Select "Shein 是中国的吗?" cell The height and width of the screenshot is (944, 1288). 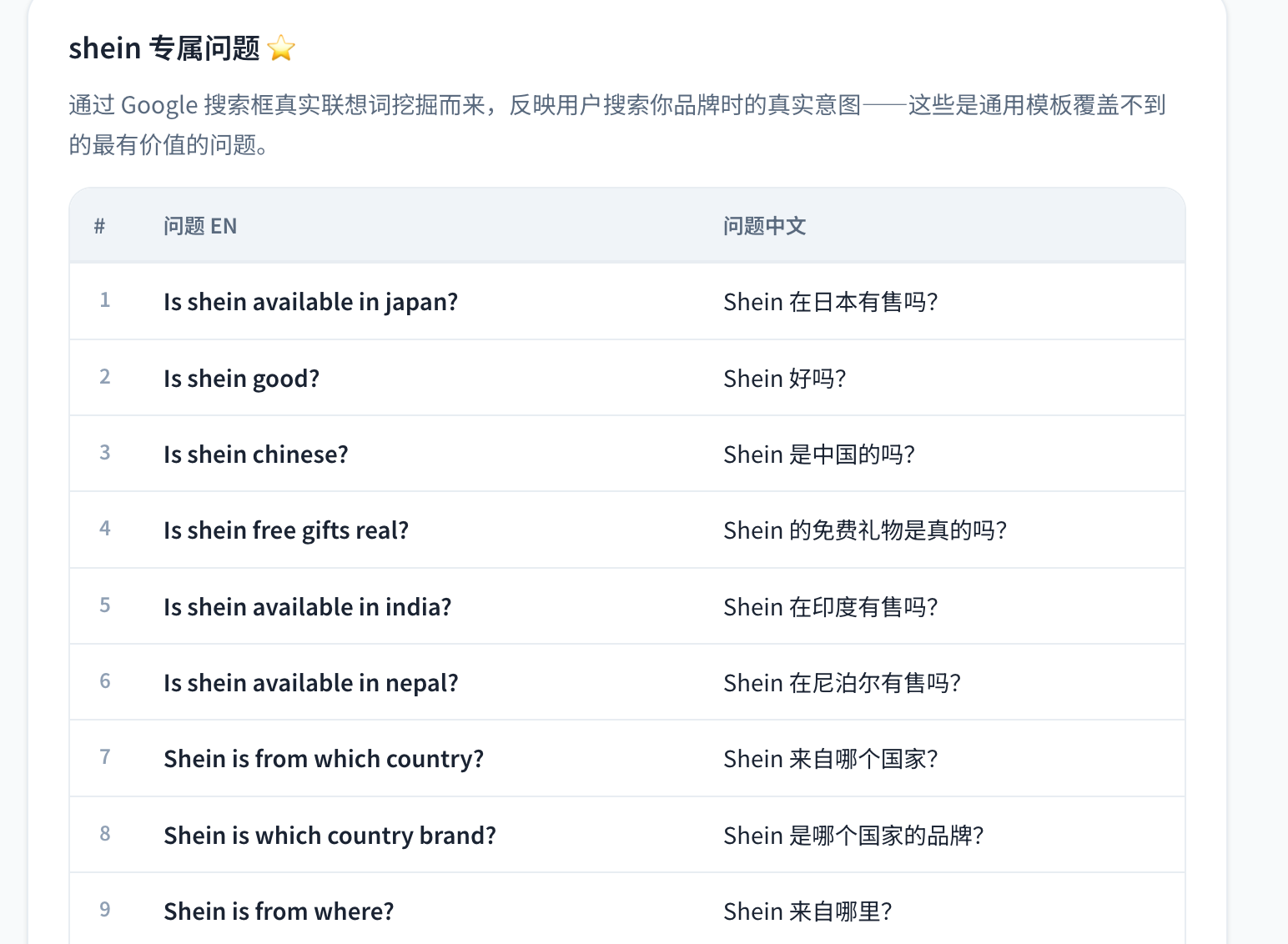(x=818, y=454)
